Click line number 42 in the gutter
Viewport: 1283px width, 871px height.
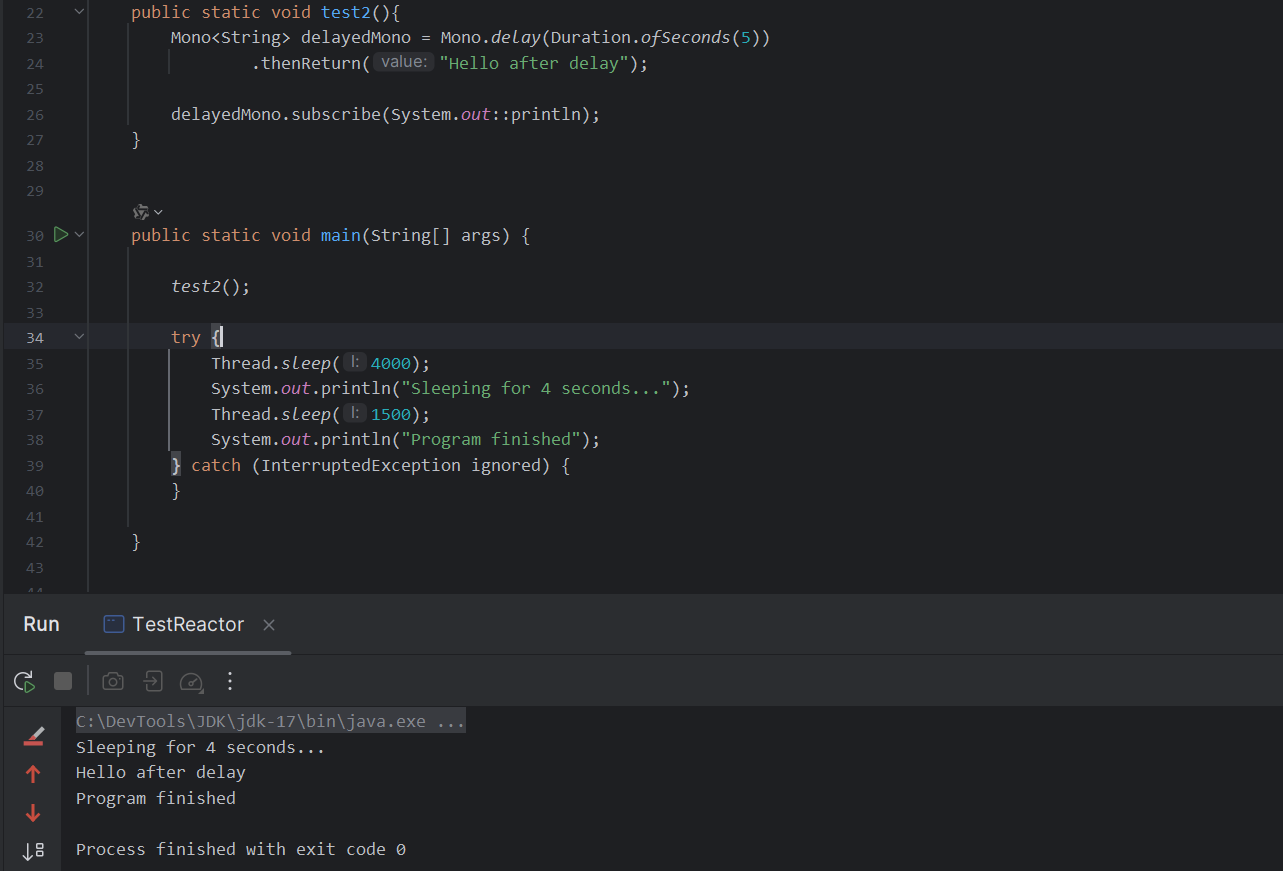[x=35, y=542]
